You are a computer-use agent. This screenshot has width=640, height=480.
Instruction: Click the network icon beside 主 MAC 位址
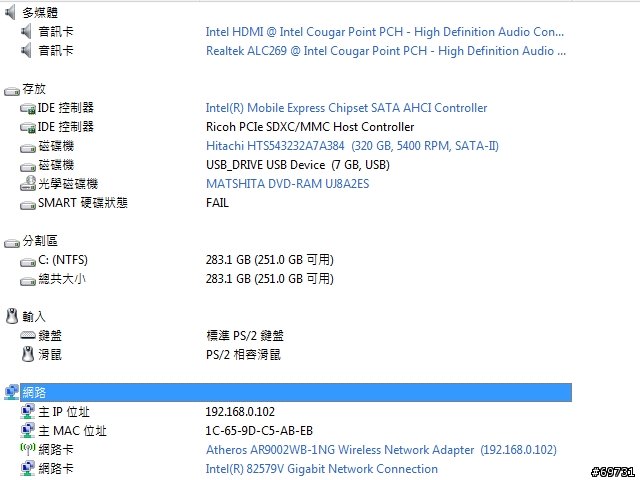pyautogui.click(x=27, y=430)
